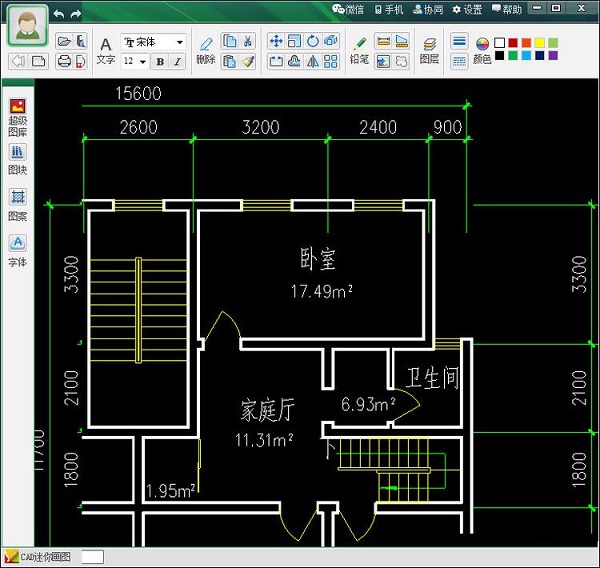The image size is (600, 568).
Task: Toggle italic text formatting
Action: [178, 62]
